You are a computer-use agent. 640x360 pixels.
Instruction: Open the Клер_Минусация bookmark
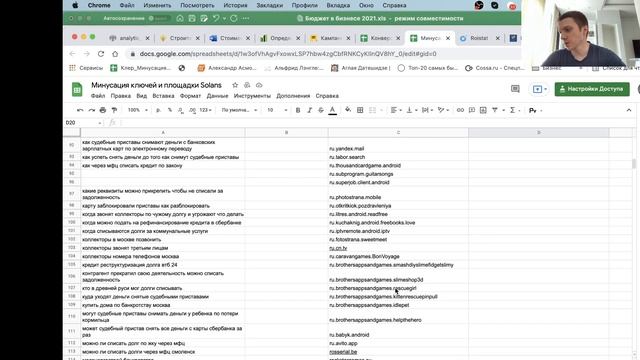tap(141, 68)
